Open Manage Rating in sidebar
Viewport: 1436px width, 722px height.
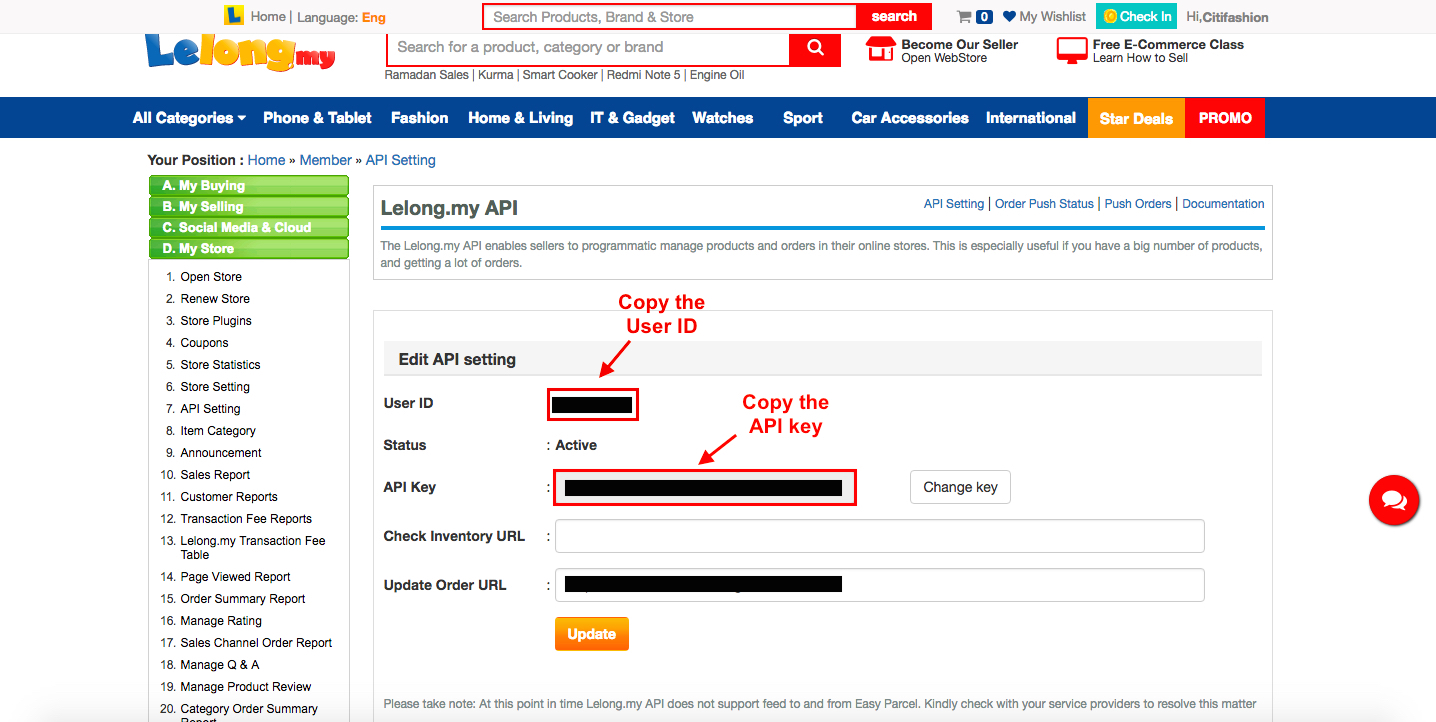click(221, 621)
